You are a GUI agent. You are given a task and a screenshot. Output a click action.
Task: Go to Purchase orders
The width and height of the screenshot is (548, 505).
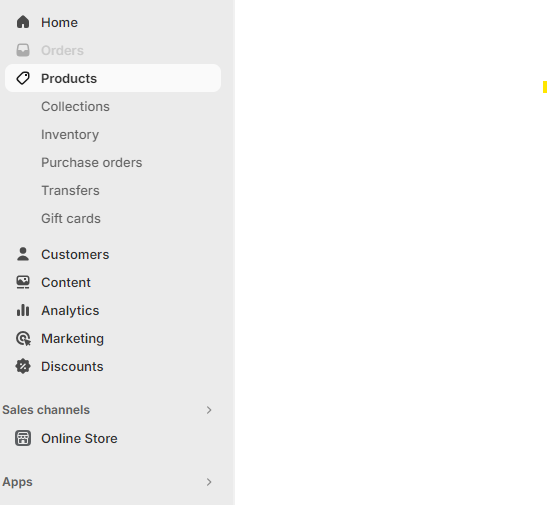[x=92, y=163]
